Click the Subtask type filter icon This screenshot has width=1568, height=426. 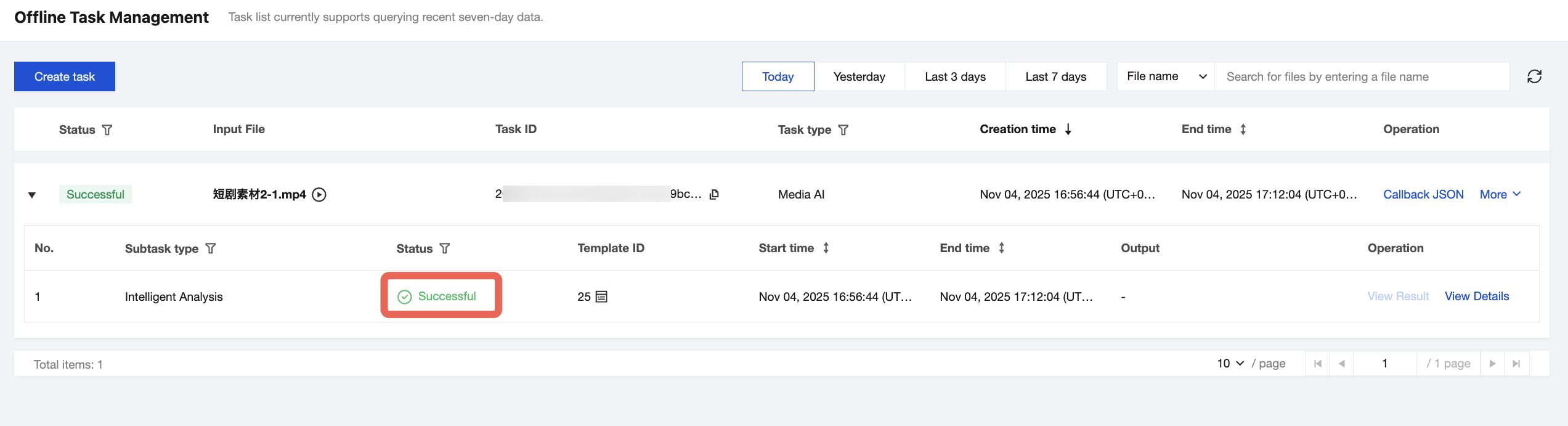[211, 248]
